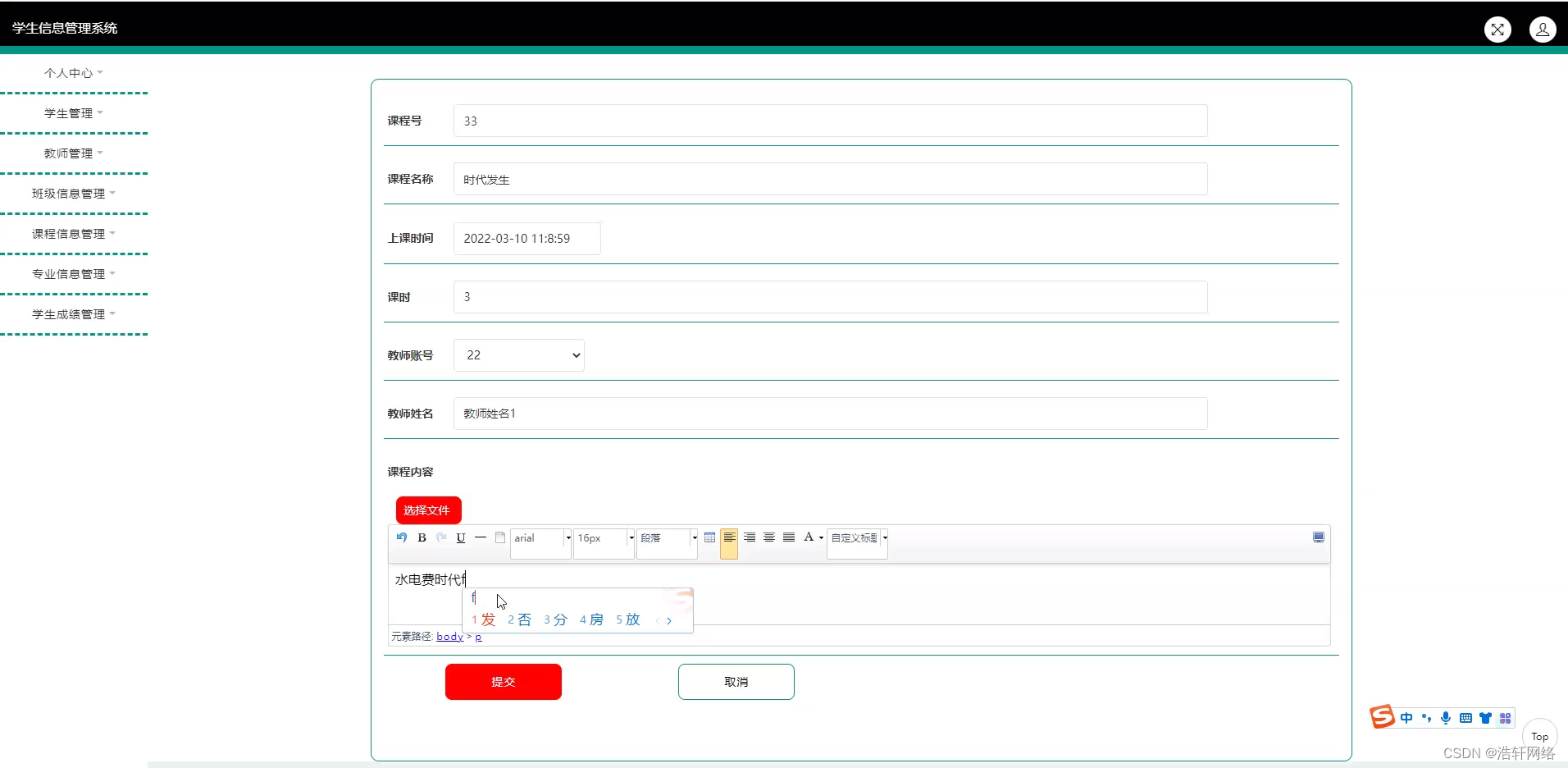The image size is (1568, 768).
Task: Toggle Bold formatting in the editor
Action: click(x=422, y=537)
